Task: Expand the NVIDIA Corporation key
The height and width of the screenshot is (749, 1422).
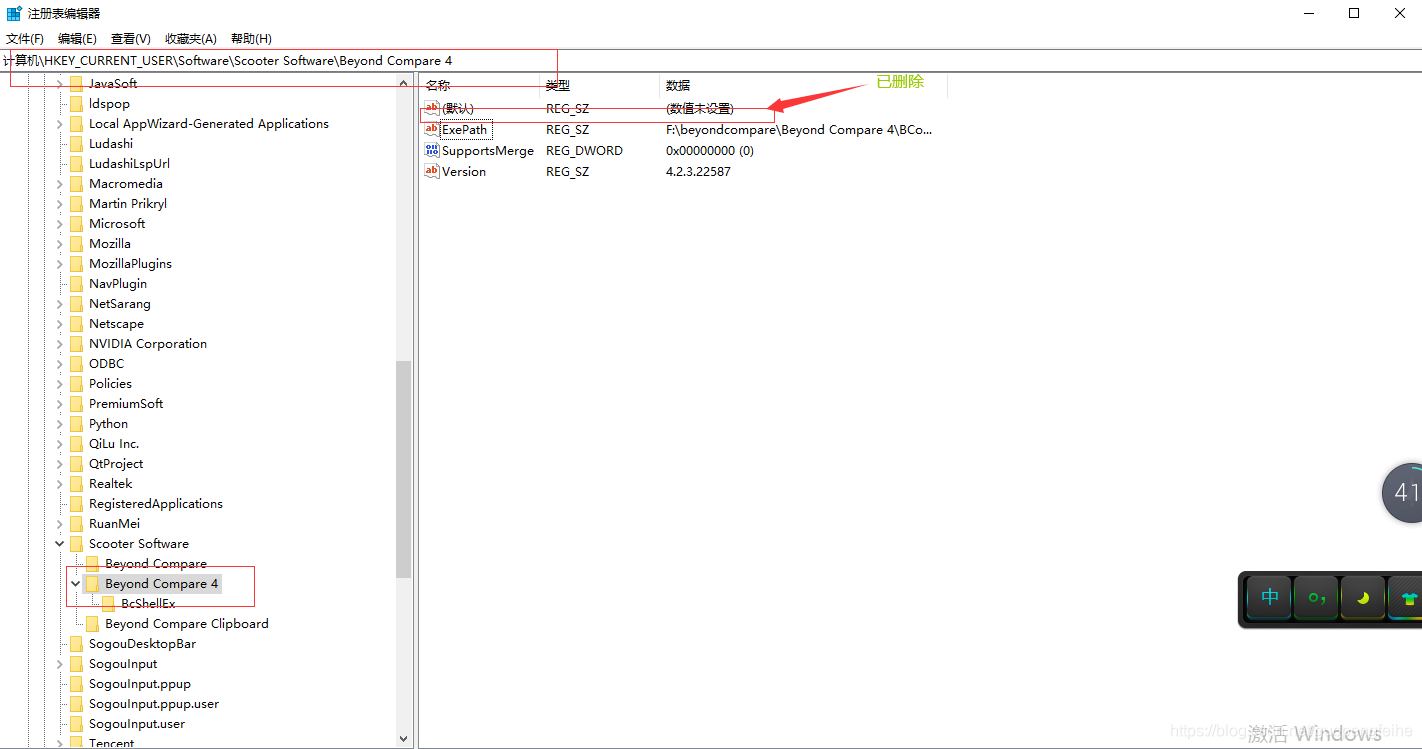Action: click(x=60, y=344)
